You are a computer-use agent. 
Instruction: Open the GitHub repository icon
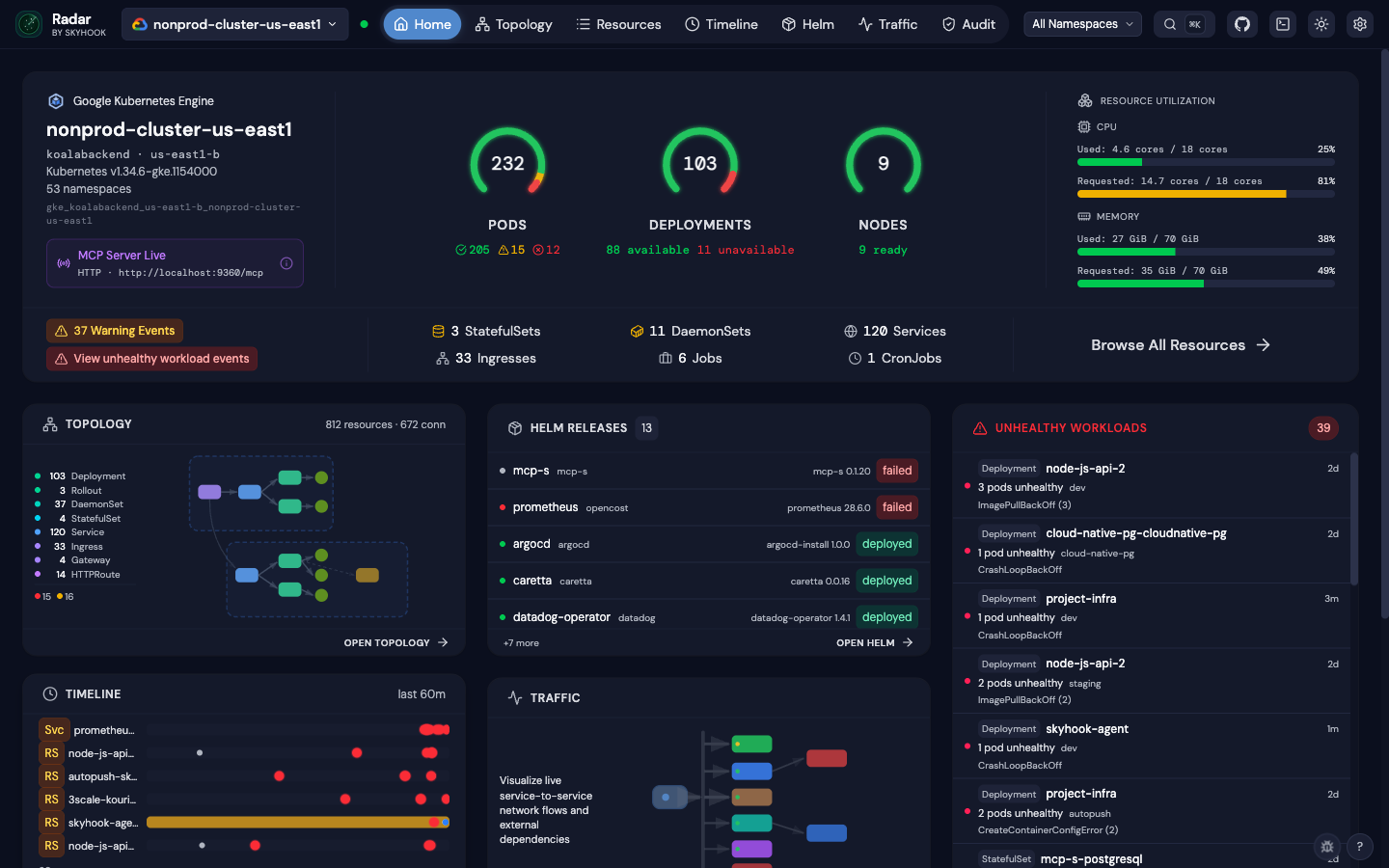1242,24
